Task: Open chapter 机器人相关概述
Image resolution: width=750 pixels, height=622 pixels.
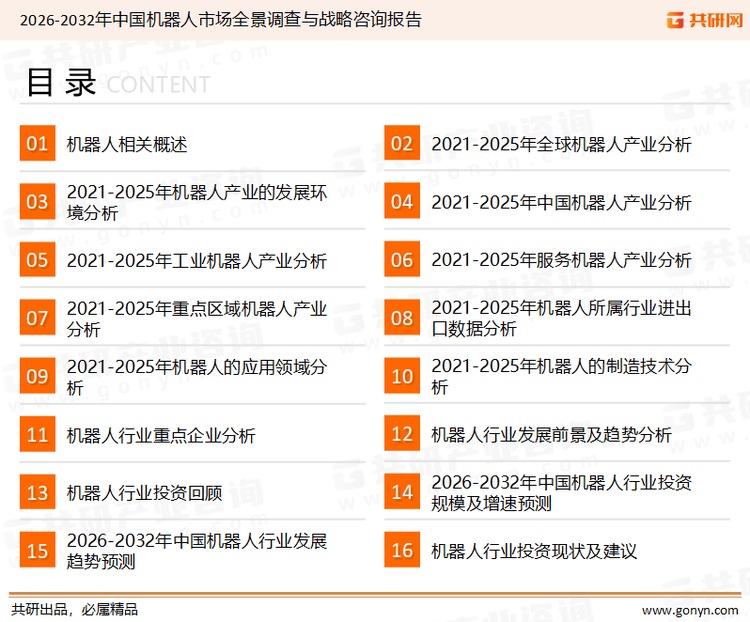Action: click(127, 144)
